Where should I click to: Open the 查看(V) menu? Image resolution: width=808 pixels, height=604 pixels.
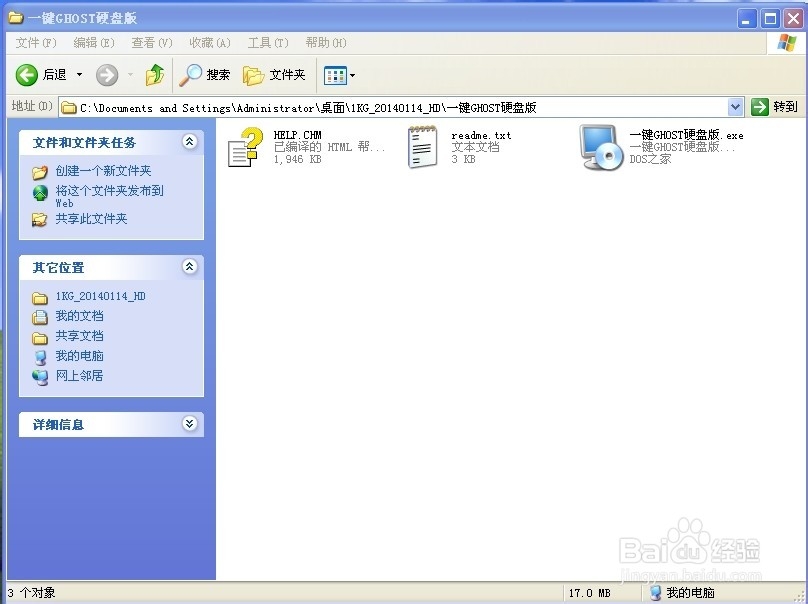[152, 43]
